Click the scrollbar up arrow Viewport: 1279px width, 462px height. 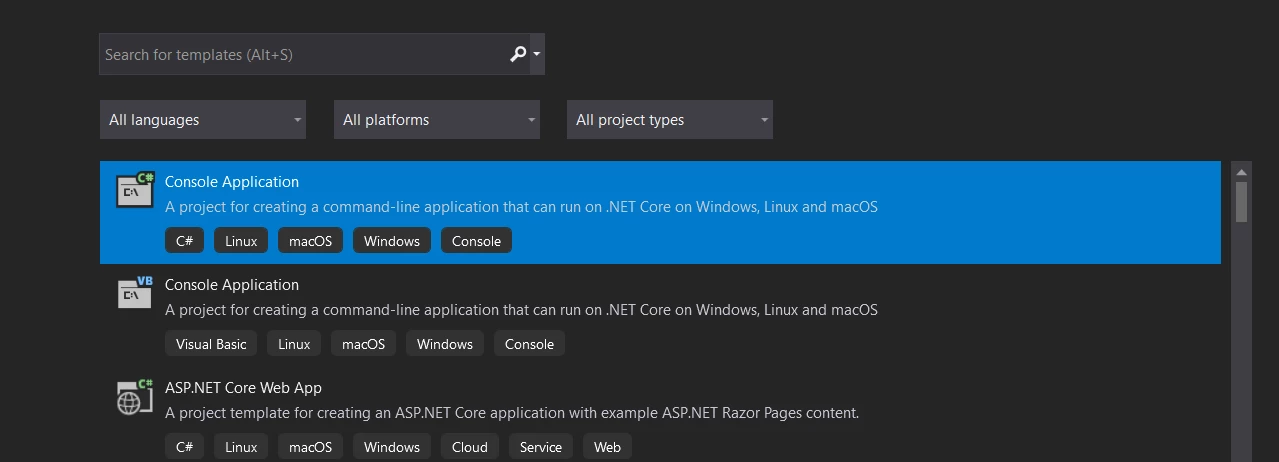click(x=1241, y=170)
